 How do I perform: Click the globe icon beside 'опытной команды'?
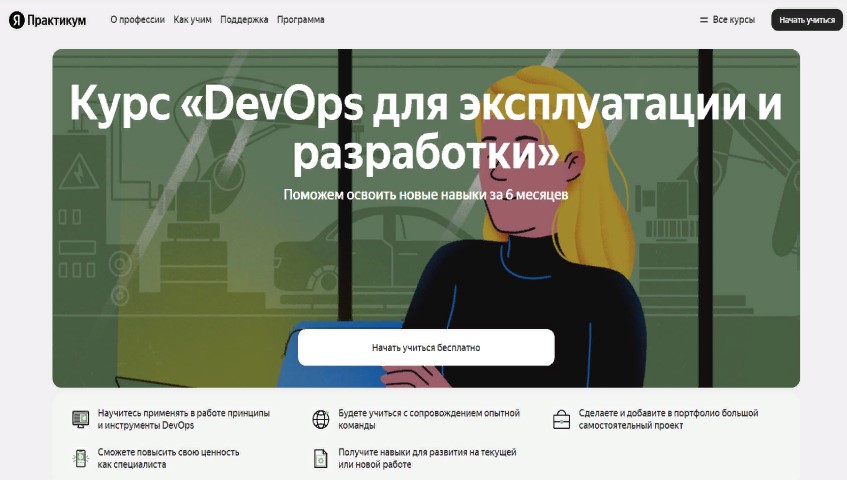click(321, 419)
